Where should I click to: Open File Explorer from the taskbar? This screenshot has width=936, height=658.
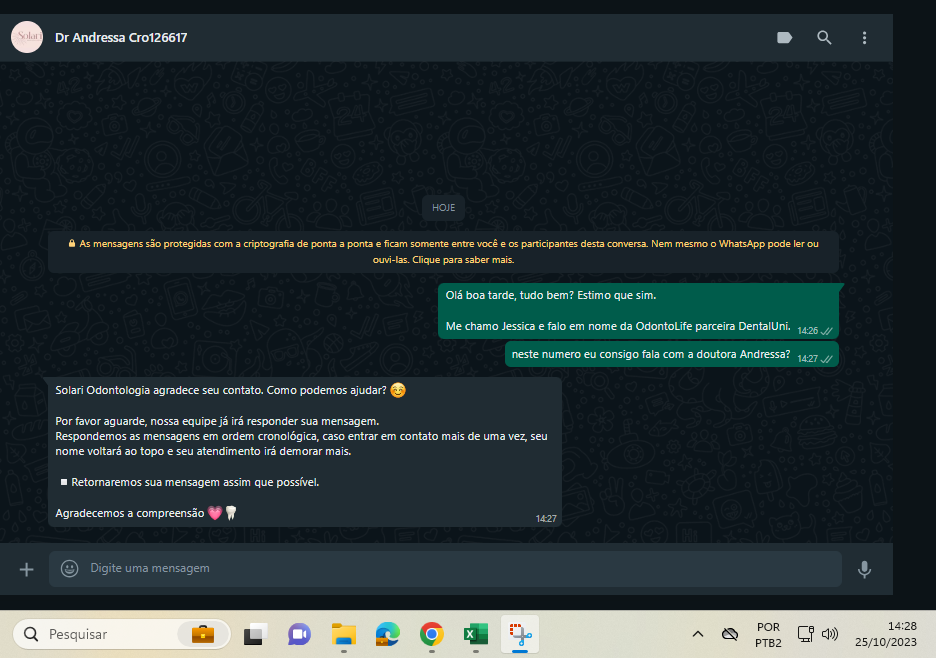coord(344,634)
